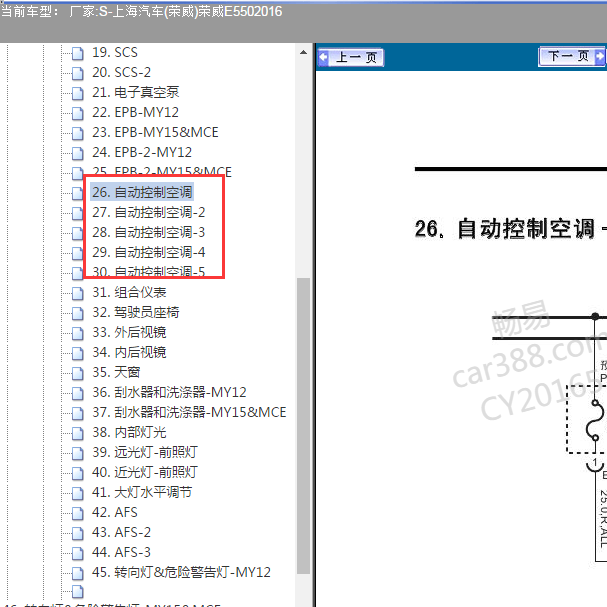Click page icon beside 19. SCS
This screenshot has width=607, height=607.
[x=78, y=53]
